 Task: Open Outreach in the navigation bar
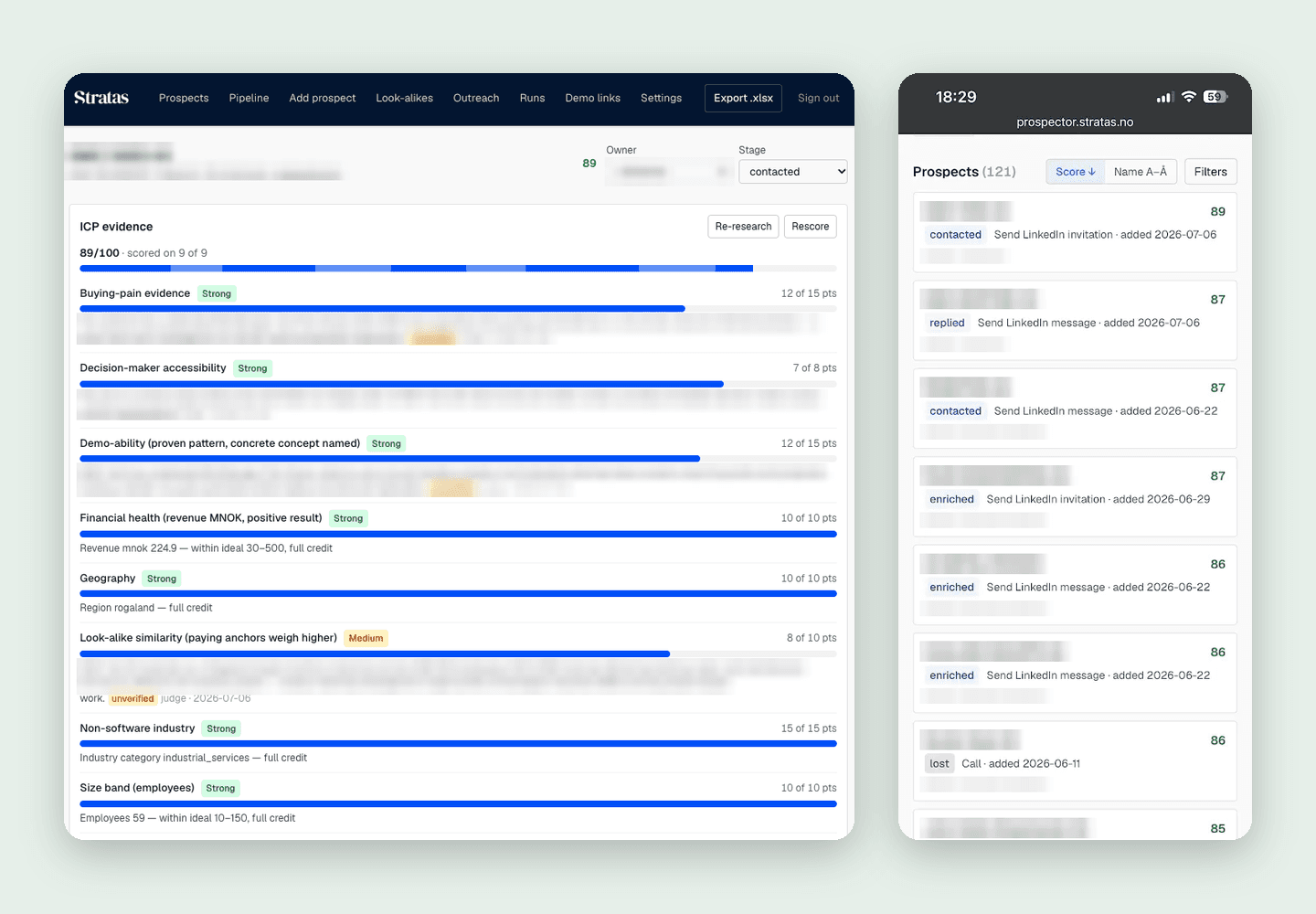[x=476, y=98]
